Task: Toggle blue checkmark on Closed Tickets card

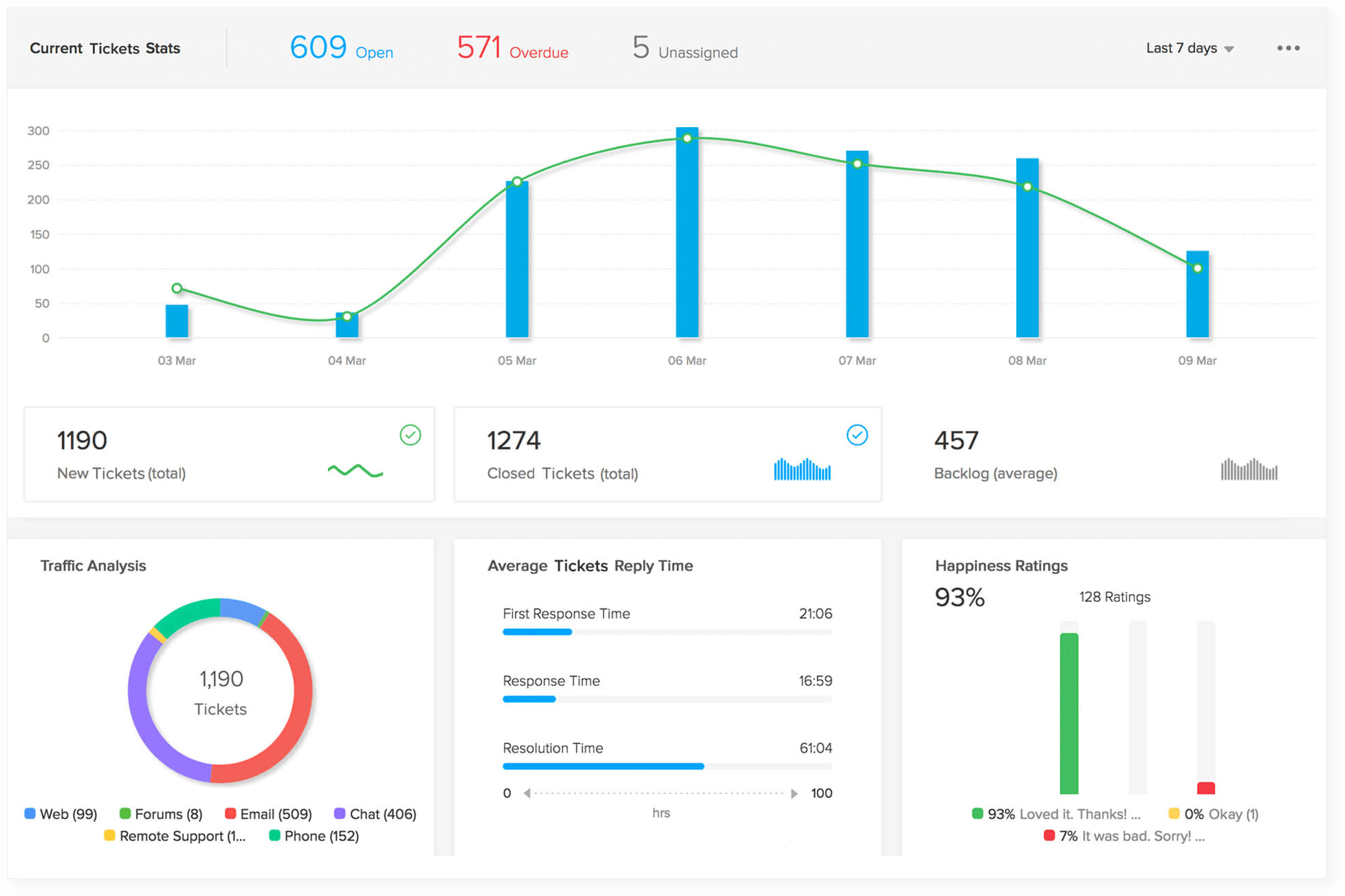Action: [857, 435]
